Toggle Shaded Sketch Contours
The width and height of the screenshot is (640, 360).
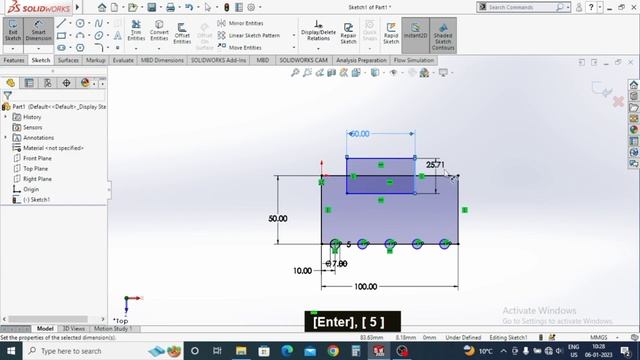click(443, 36)
